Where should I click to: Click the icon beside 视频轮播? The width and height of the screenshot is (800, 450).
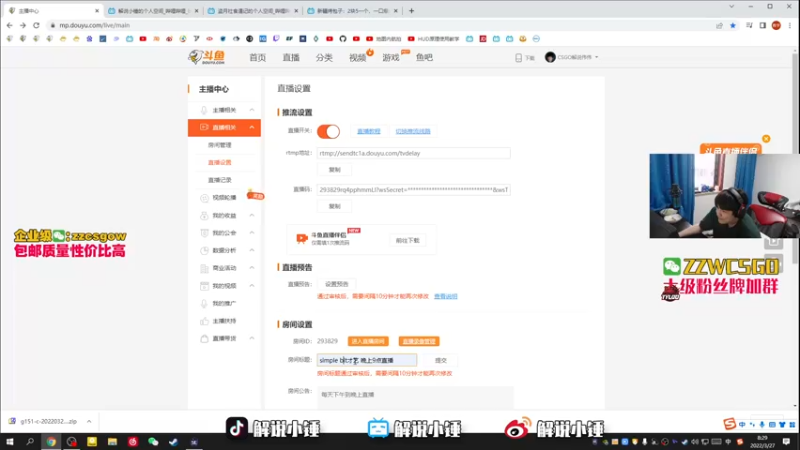click(x=204, y=197)
